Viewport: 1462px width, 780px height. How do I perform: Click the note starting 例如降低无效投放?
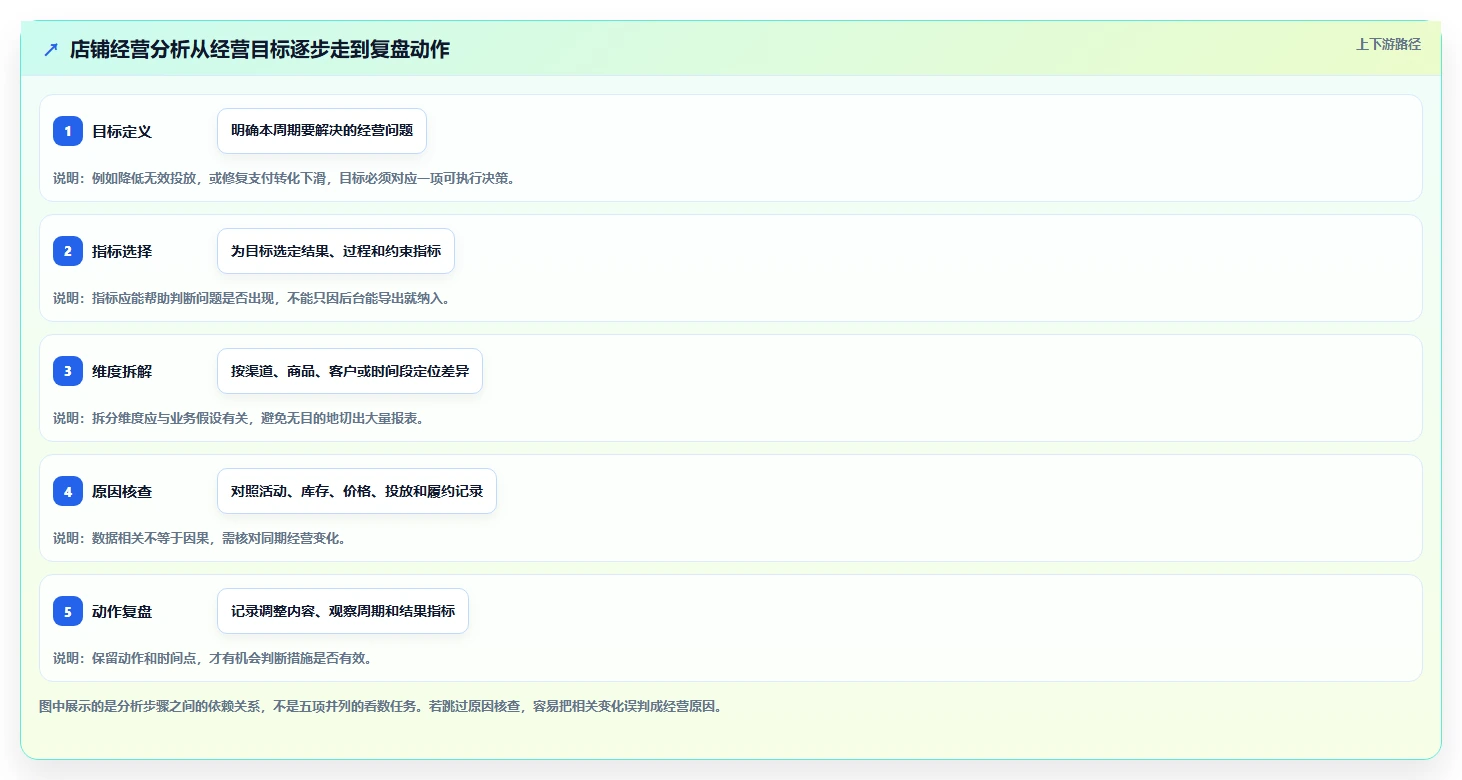coord(285,178)
